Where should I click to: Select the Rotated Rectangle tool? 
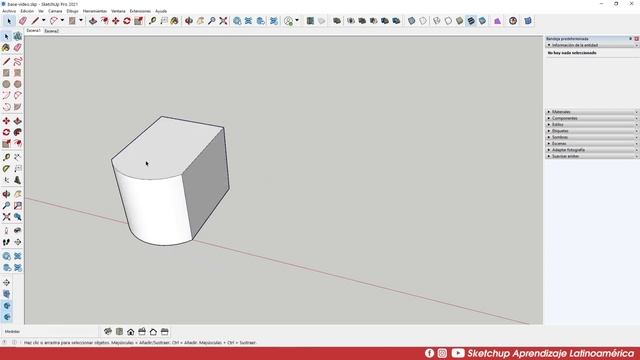coord(18,73)
